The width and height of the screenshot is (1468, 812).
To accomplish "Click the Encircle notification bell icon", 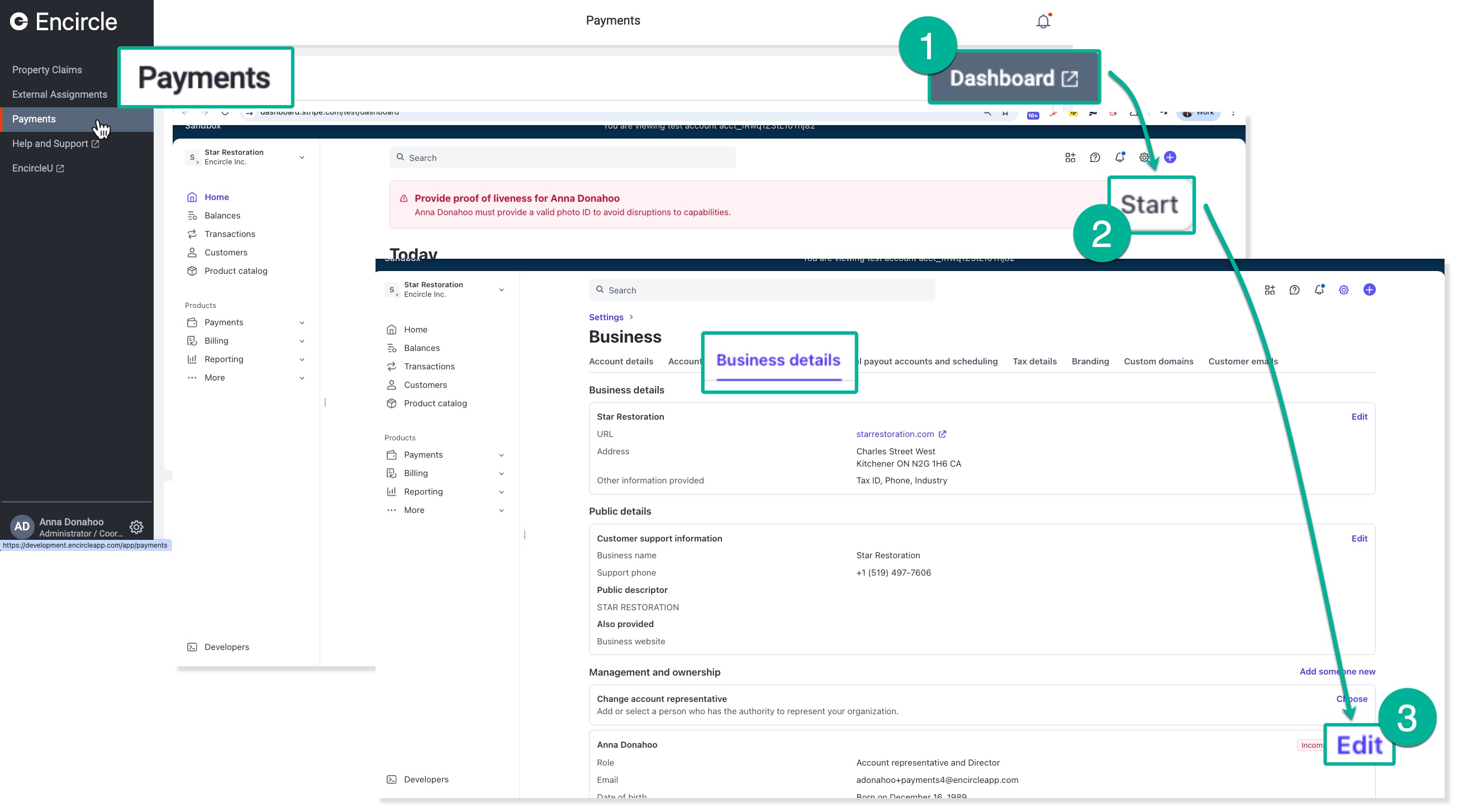I will [1043, 22].
